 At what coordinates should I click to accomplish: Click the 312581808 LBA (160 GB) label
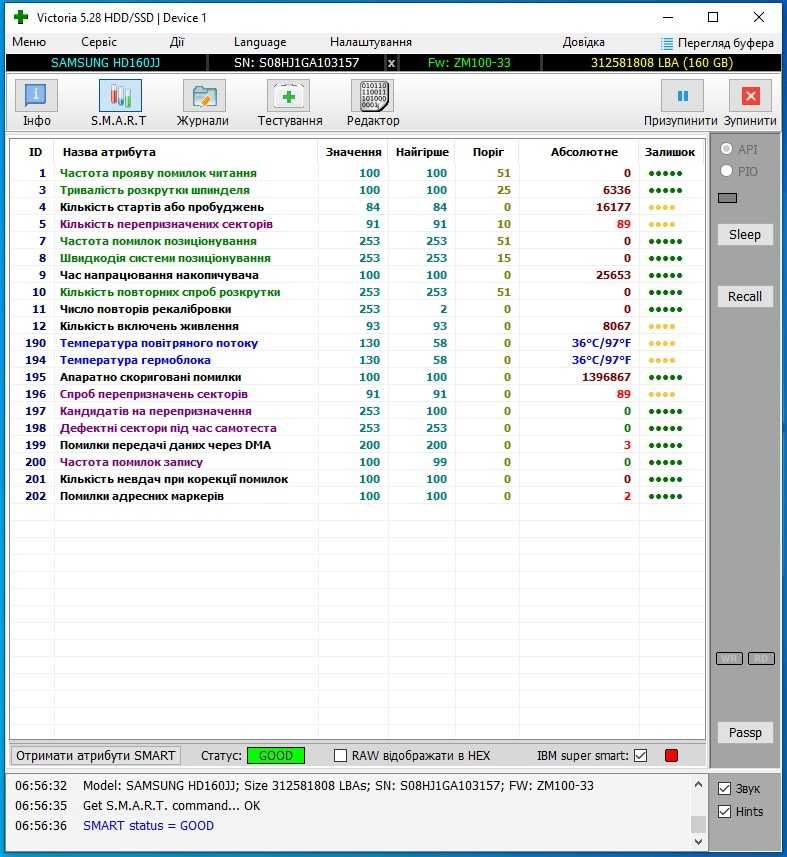point(662,63)
